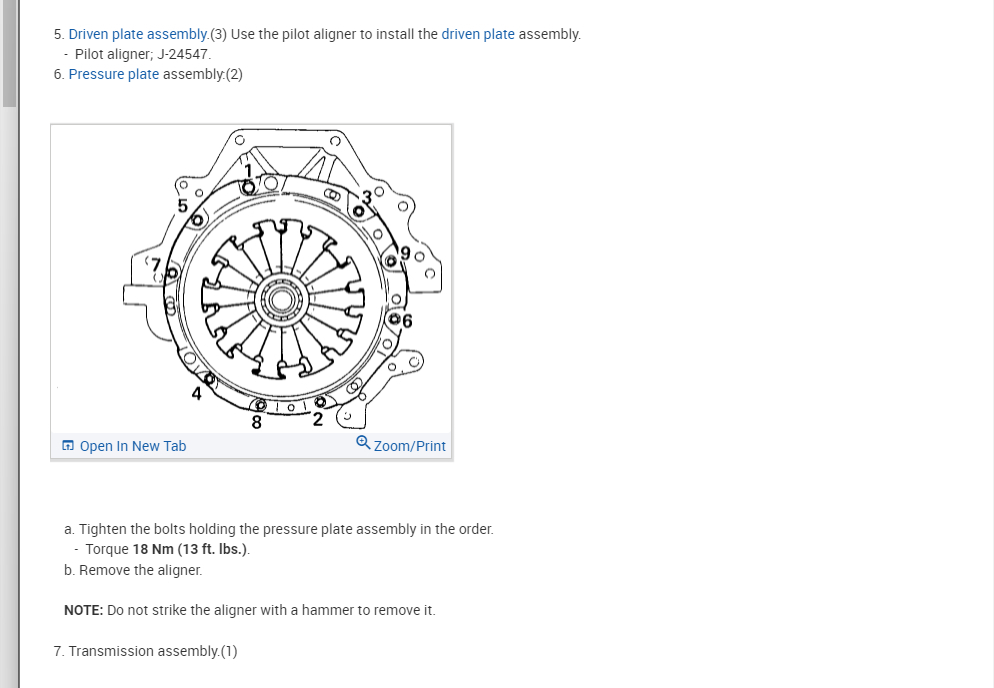The height and width of the screenshot is (688, 994).
Task: Click the "Open In New Tab" text label
Action: pyautogui.click(x=132, y=446)
